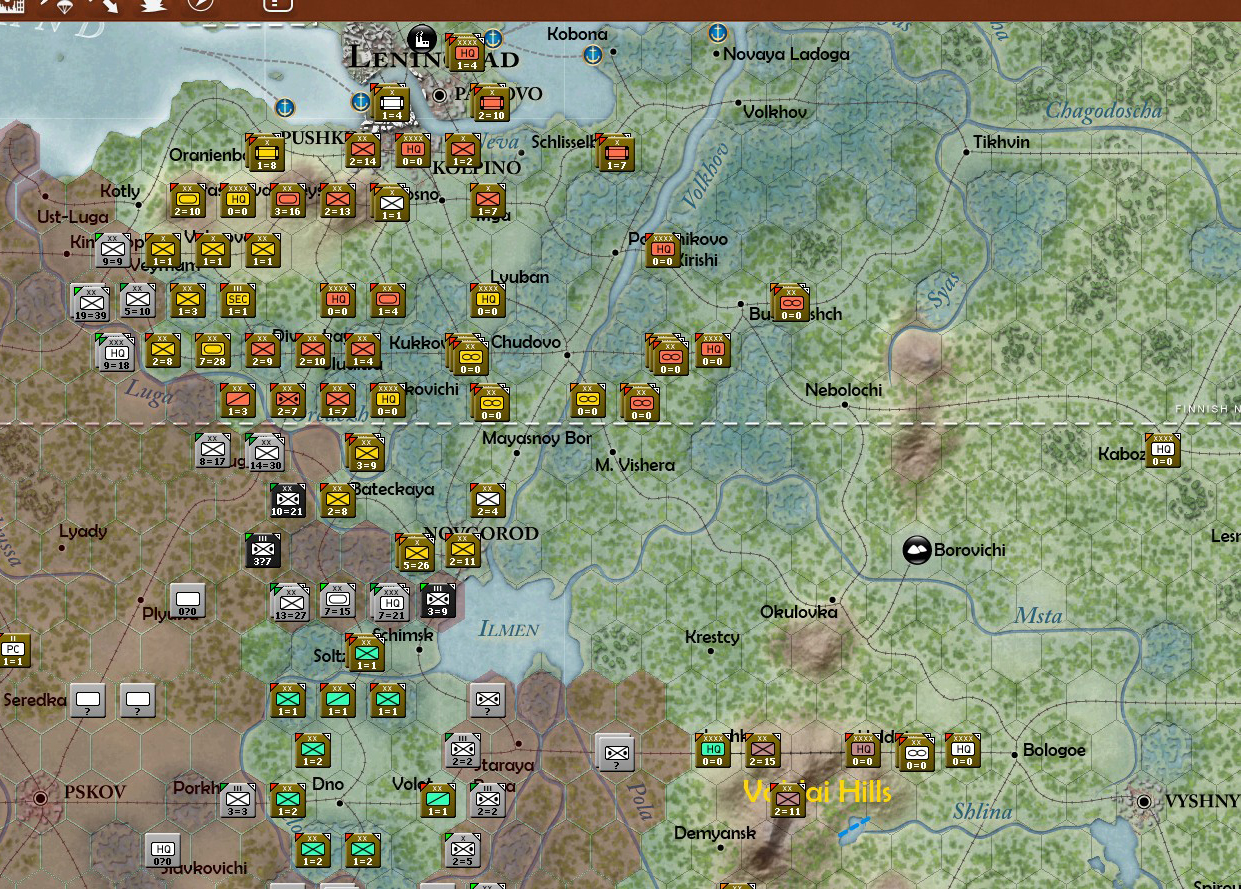This screenshot has width=1241, height=889.
Task: Select the red HQ counter at Kirishi
Action: (662, 250)
